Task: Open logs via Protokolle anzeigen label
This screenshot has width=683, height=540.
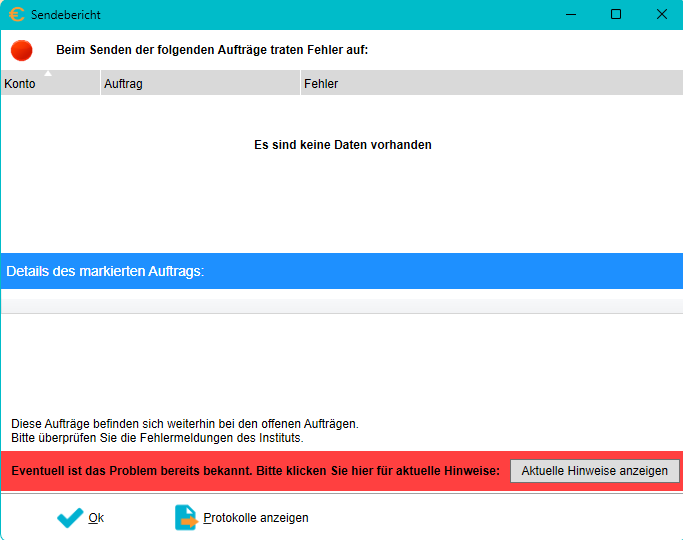Action: coord(256,518)
